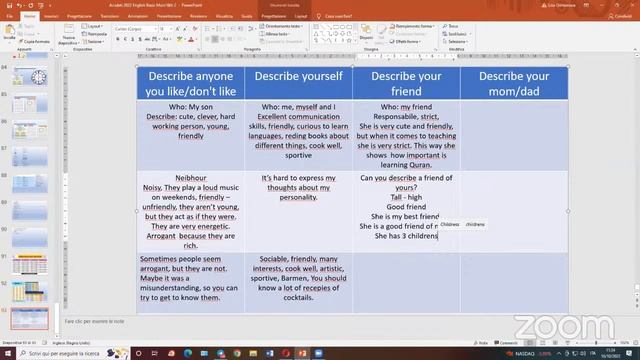
Task: Click the text highlight color marker
Action: tap(180, 39)
